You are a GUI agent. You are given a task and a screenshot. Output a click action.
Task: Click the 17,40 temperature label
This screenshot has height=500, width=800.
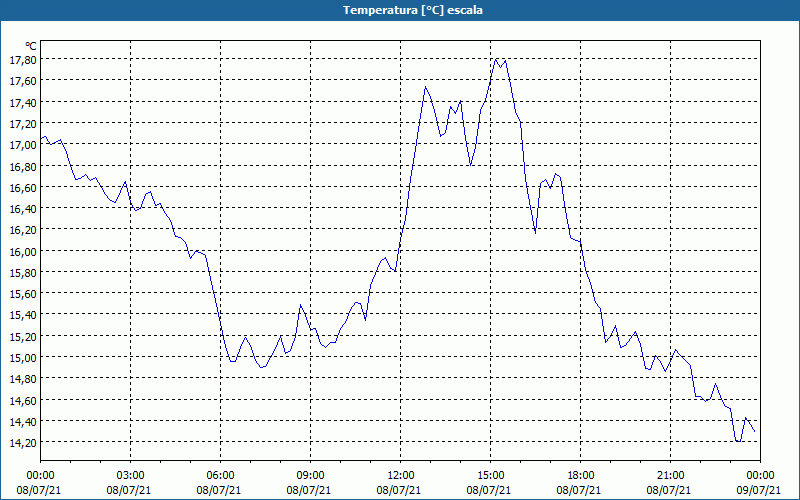23,103
